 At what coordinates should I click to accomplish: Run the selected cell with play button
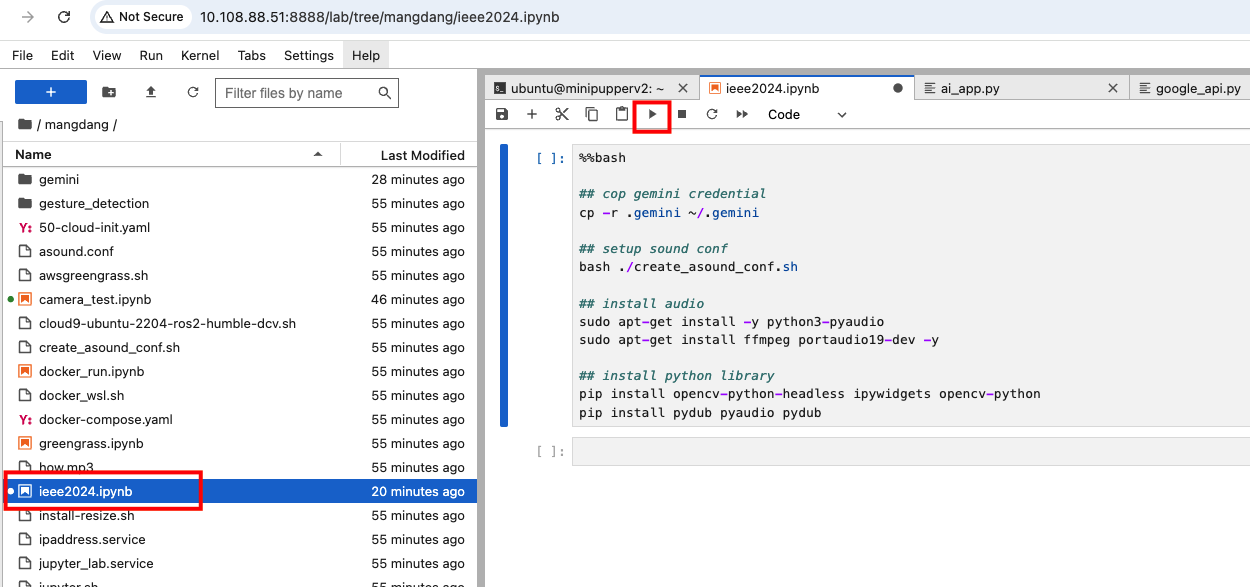tap(652, 115)
